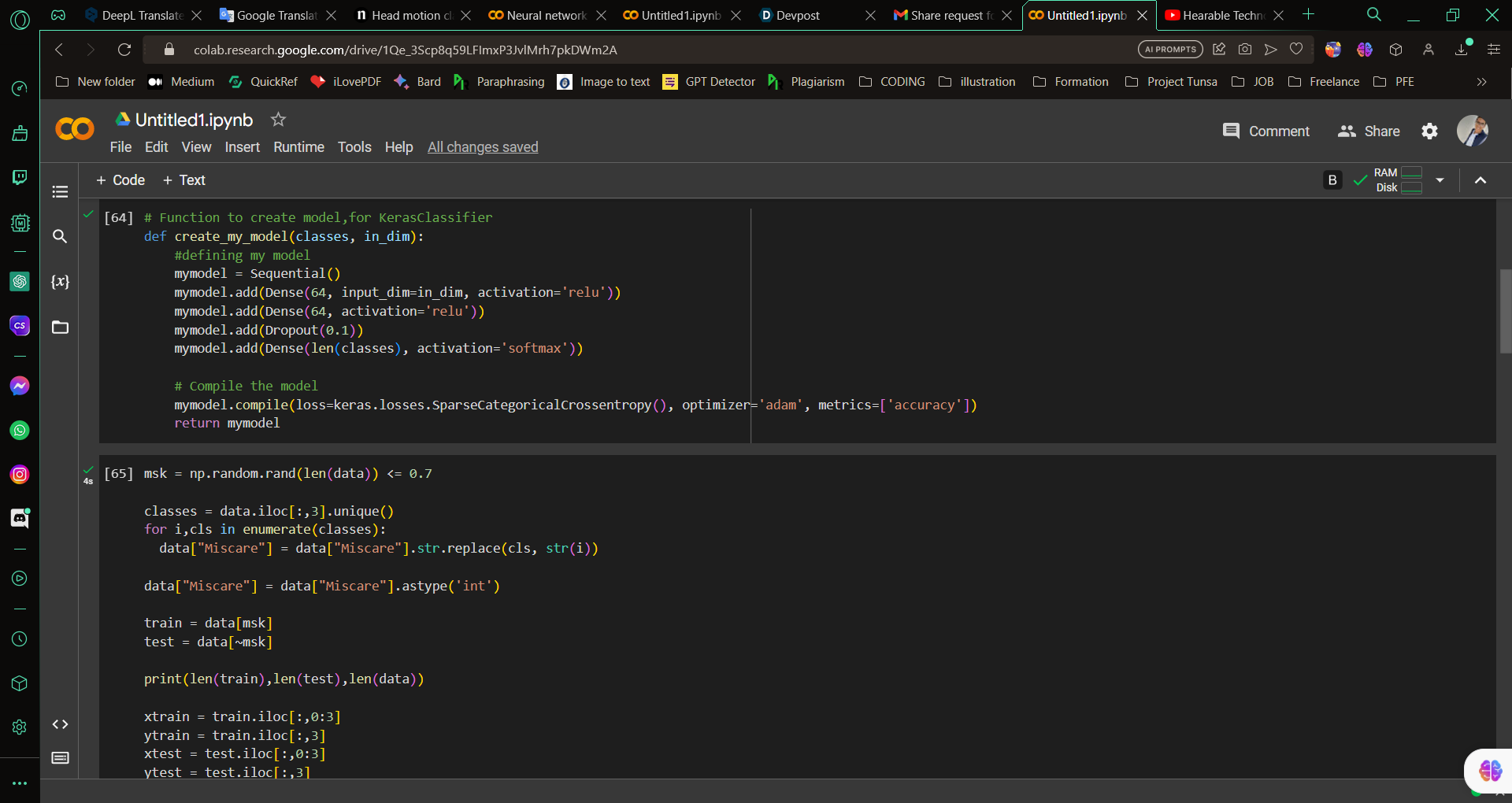This screenshot has width=1512, height=803.
Task: Open the code snippets panel
Action: (x=60, y=724)
